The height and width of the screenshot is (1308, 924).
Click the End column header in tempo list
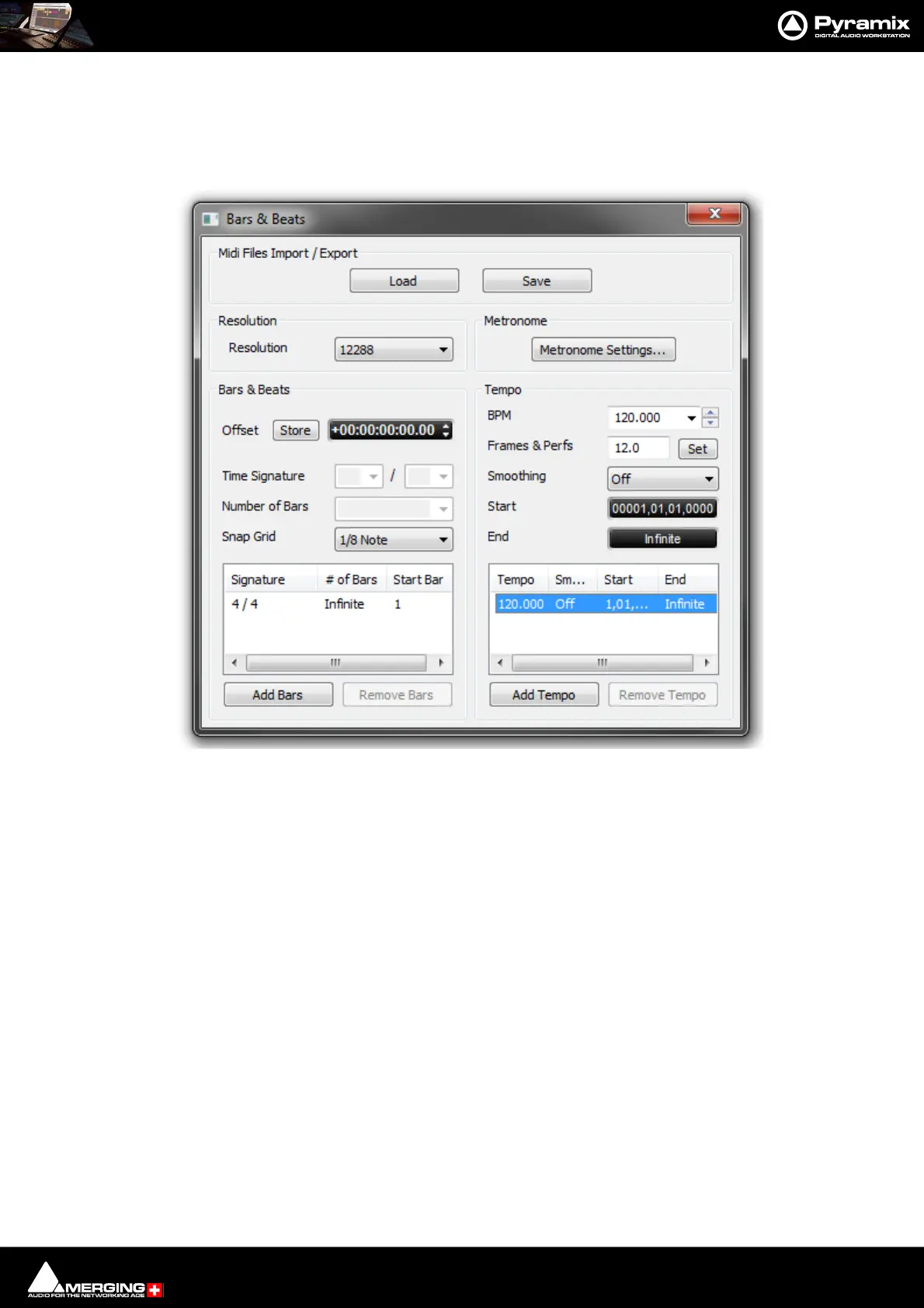click(x=687, y=579)
